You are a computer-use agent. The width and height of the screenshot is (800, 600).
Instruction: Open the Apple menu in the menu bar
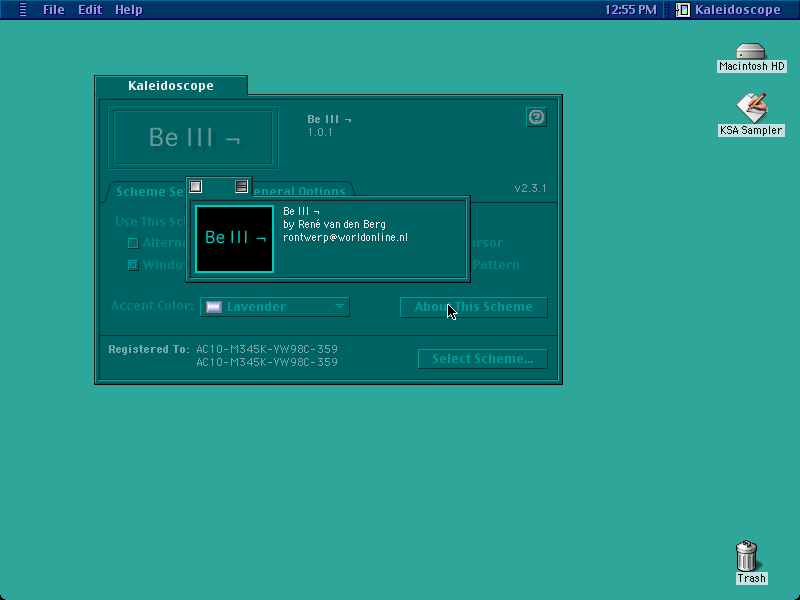pos(22,10)
